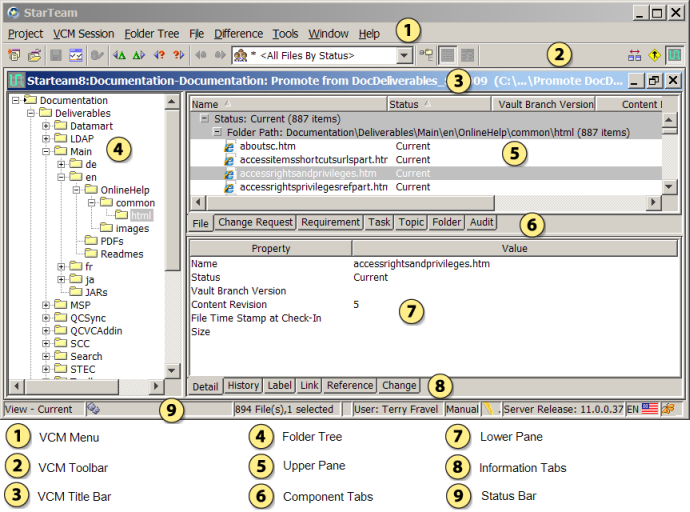The height and width of the screenshot is (512, 690).
Task: Select accessrightsprivilegesrefpart.htm file row
Action: click(x=313, y=186)
